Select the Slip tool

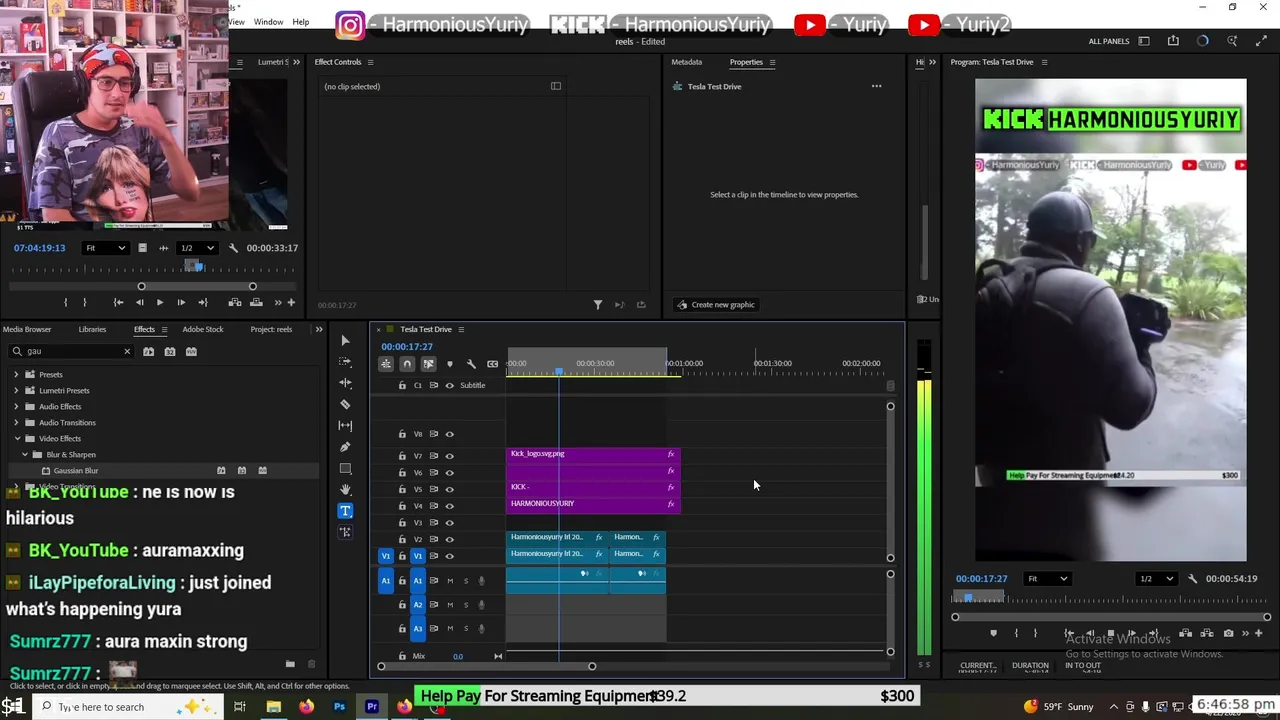(345, 426)
